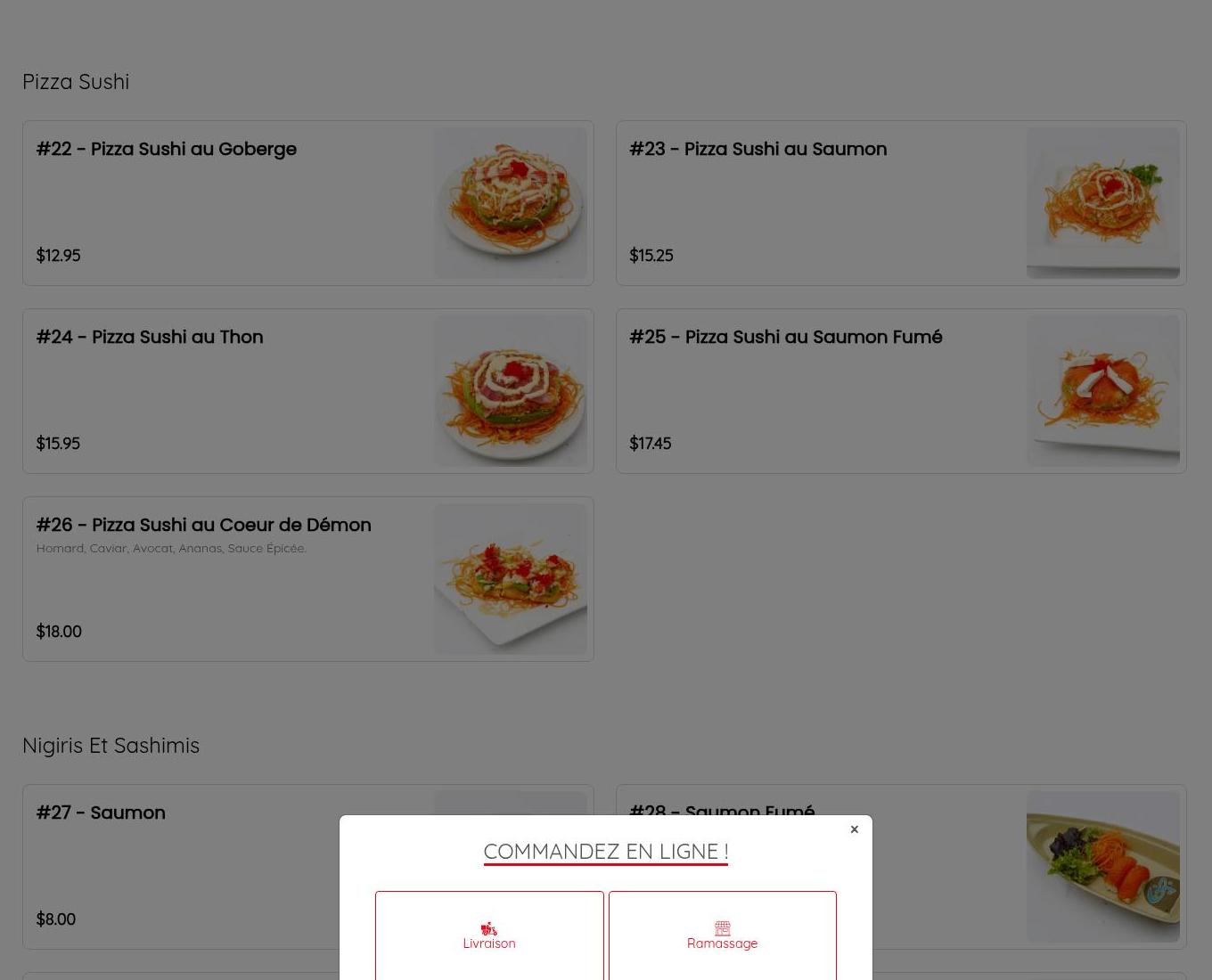Screen dimensions: 1212x980
Task: Close the Commandez en ligne popup
Action: coord(854,829)
